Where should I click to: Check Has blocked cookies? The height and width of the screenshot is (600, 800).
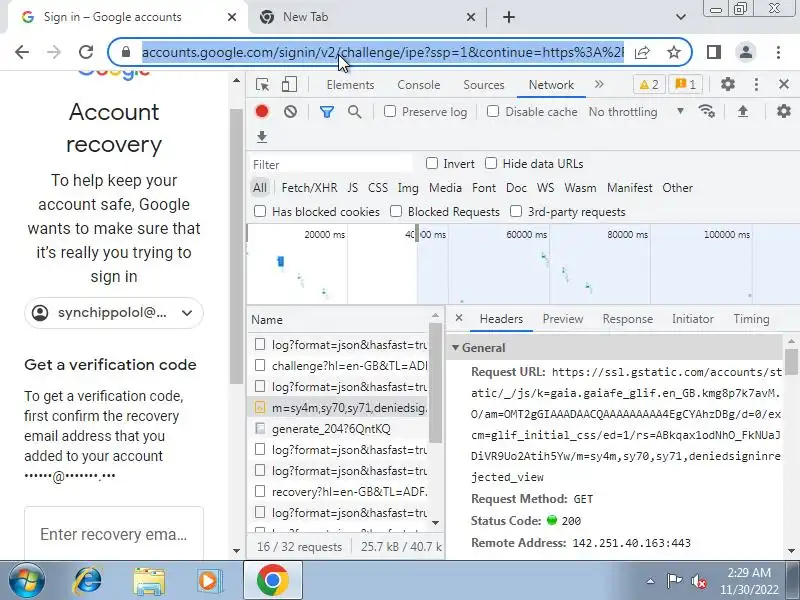coord(260,211)
